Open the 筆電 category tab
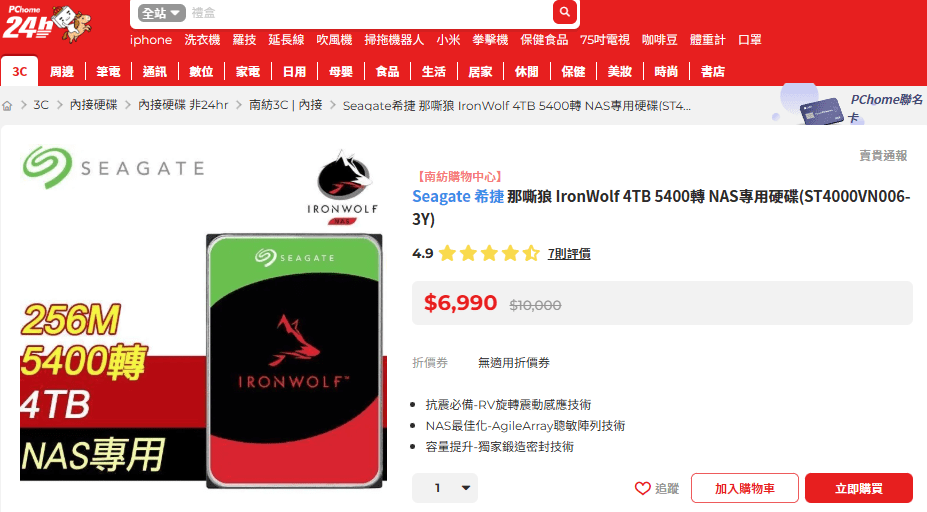This screenshot has height=512, width=927. [108, 72]
